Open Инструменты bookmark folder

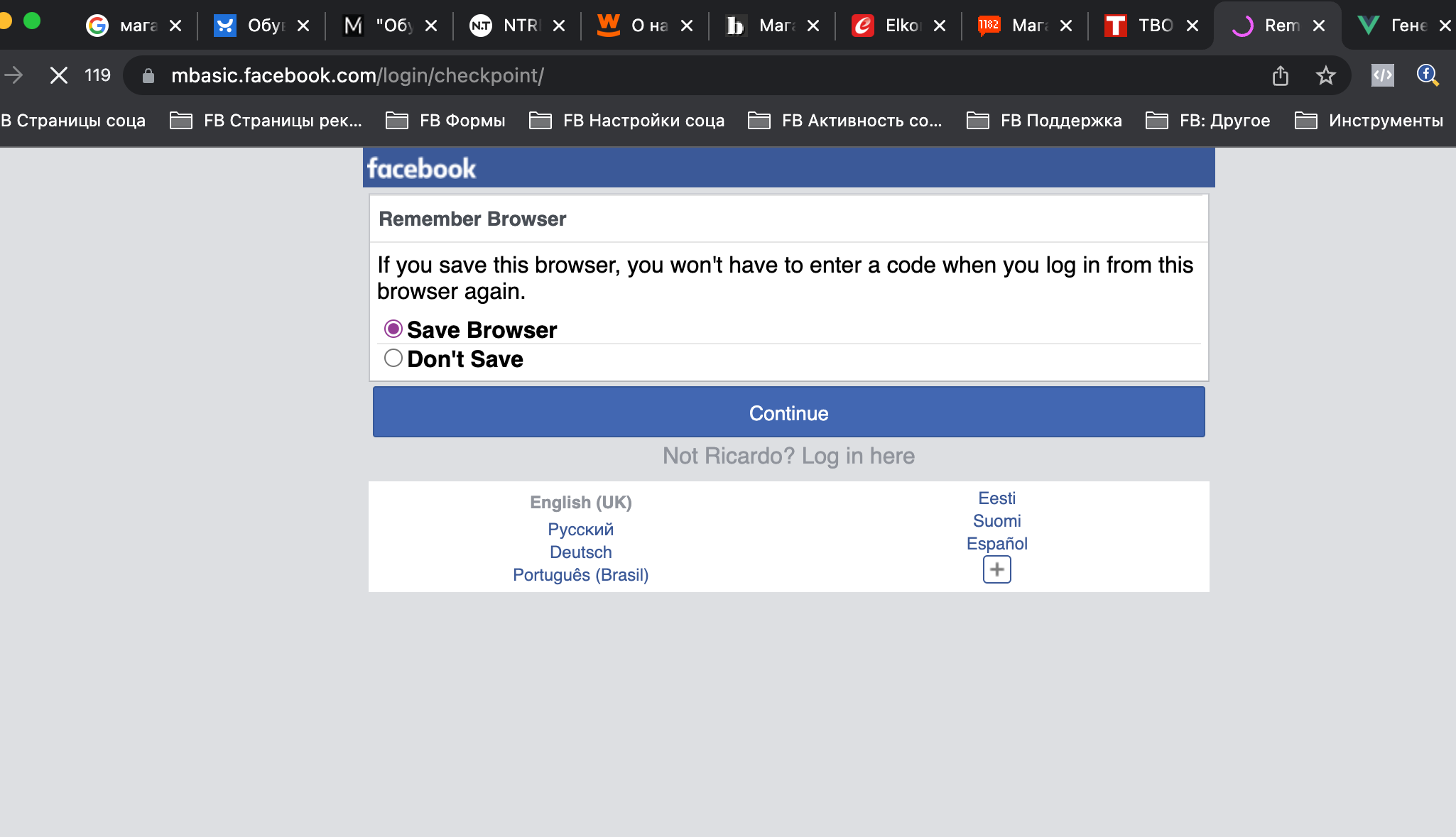click(x=1369, y=121)
